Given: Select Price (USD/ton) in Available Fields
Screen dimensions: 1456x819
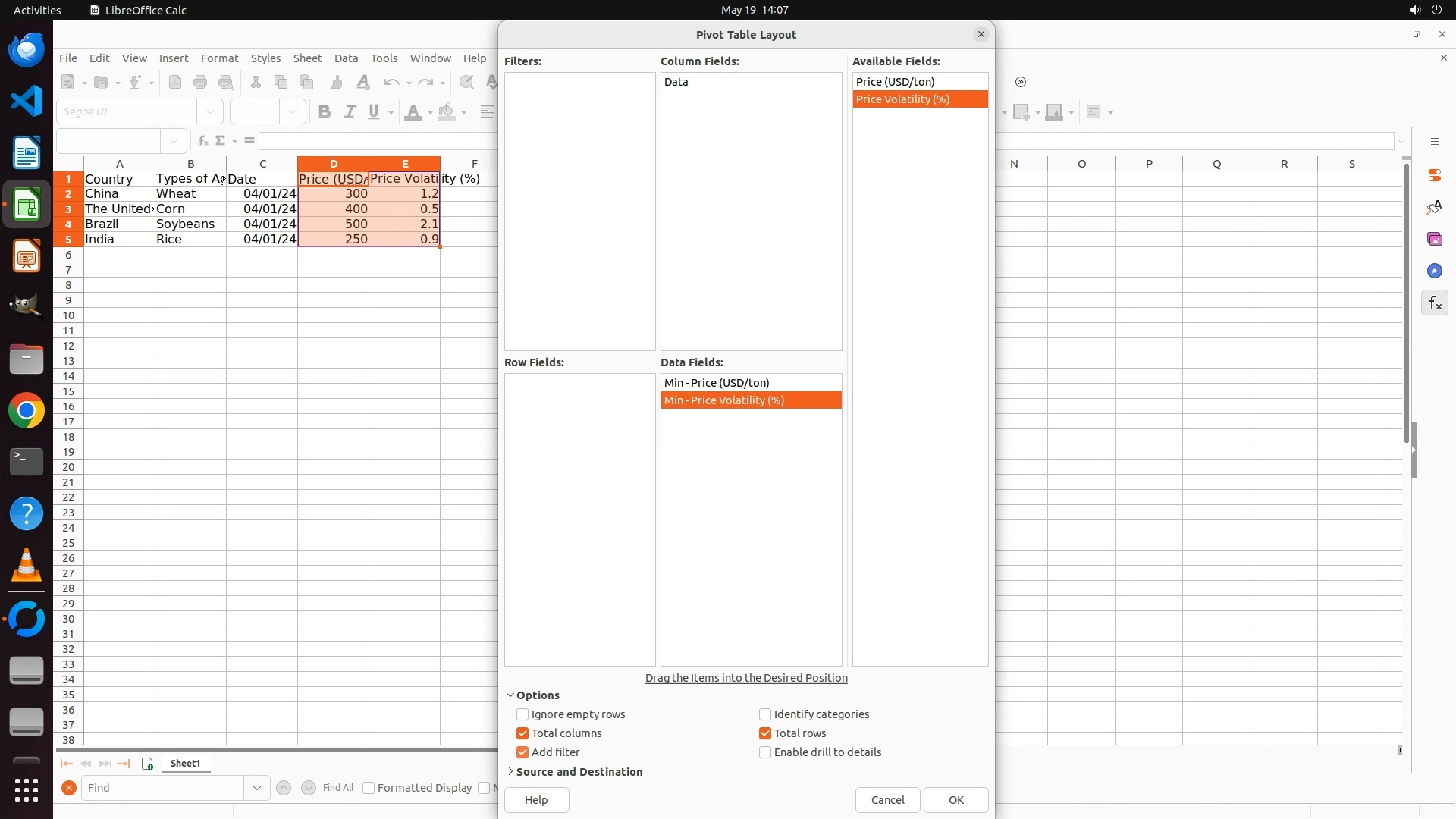Looking at the screenshot, I should pos(895,82).
